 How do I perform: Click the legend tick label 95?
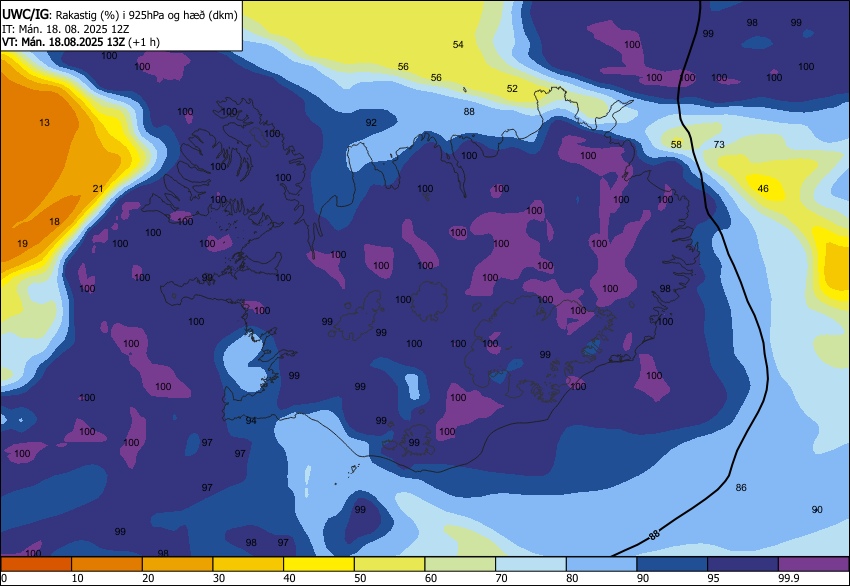pos(713,578)
